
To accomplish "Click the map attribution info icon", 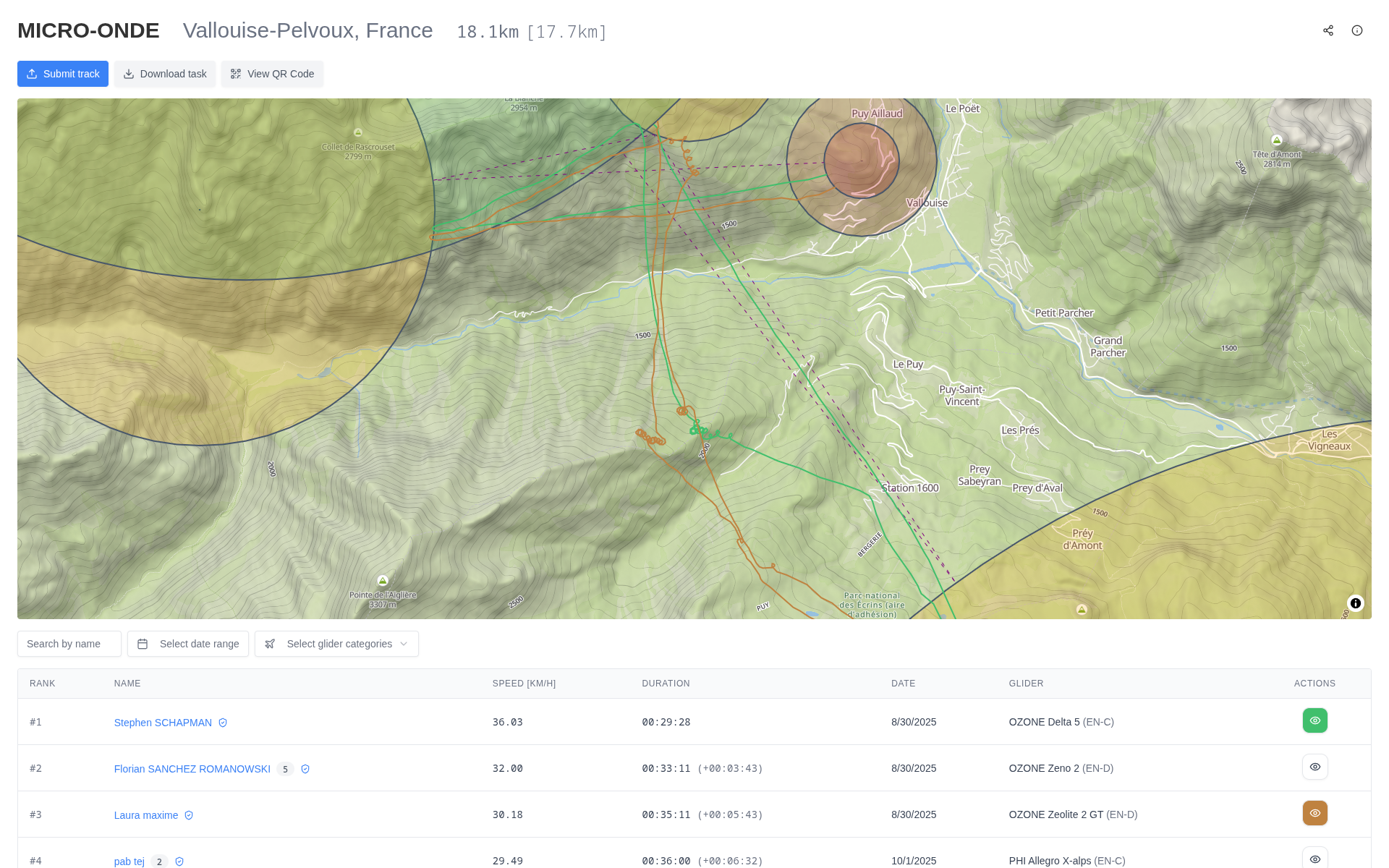I will pyautogui.click(x=1356, y=603).
